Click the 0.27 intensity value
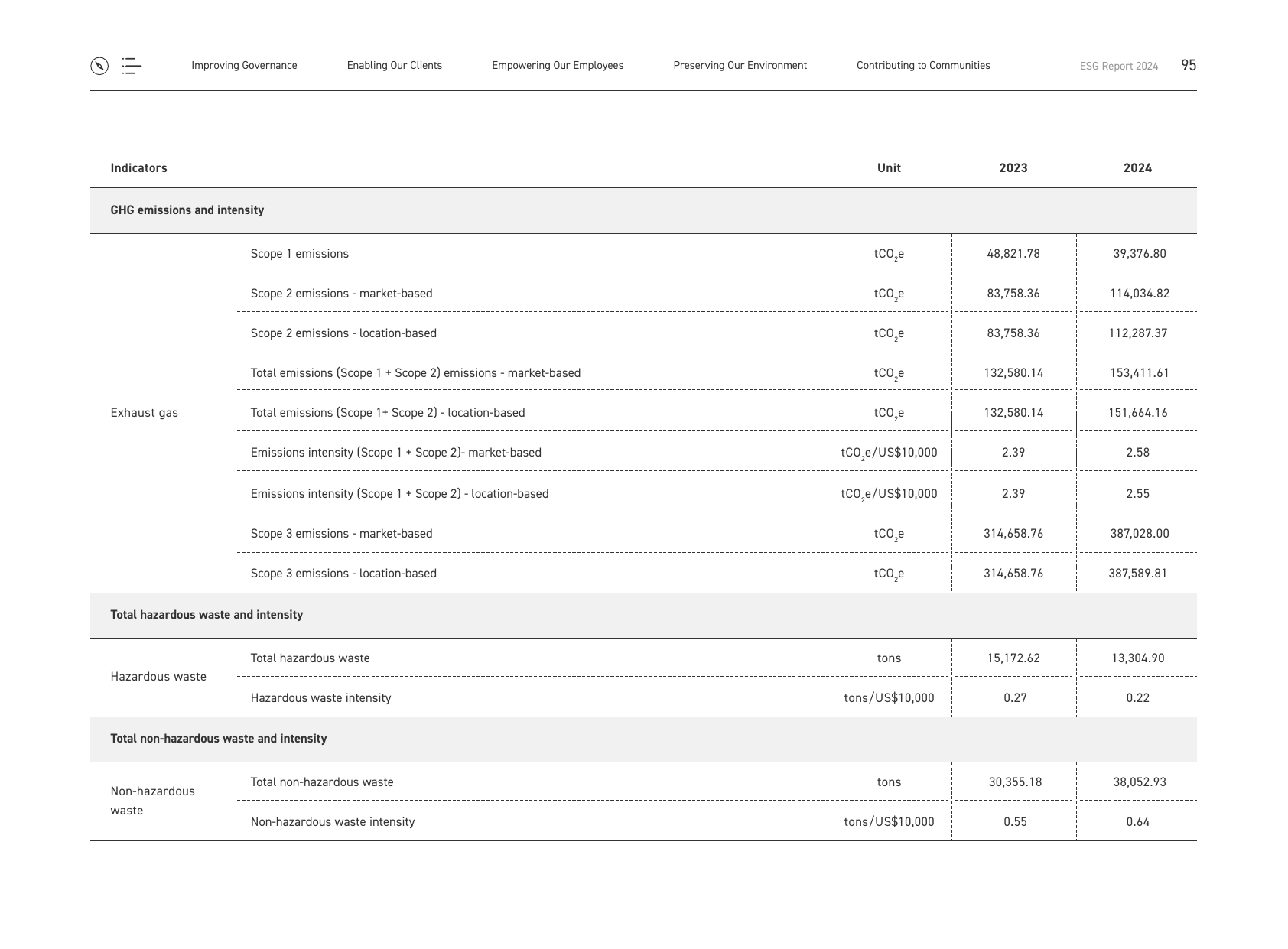Screen dimensions: 1288x949 1015,698
